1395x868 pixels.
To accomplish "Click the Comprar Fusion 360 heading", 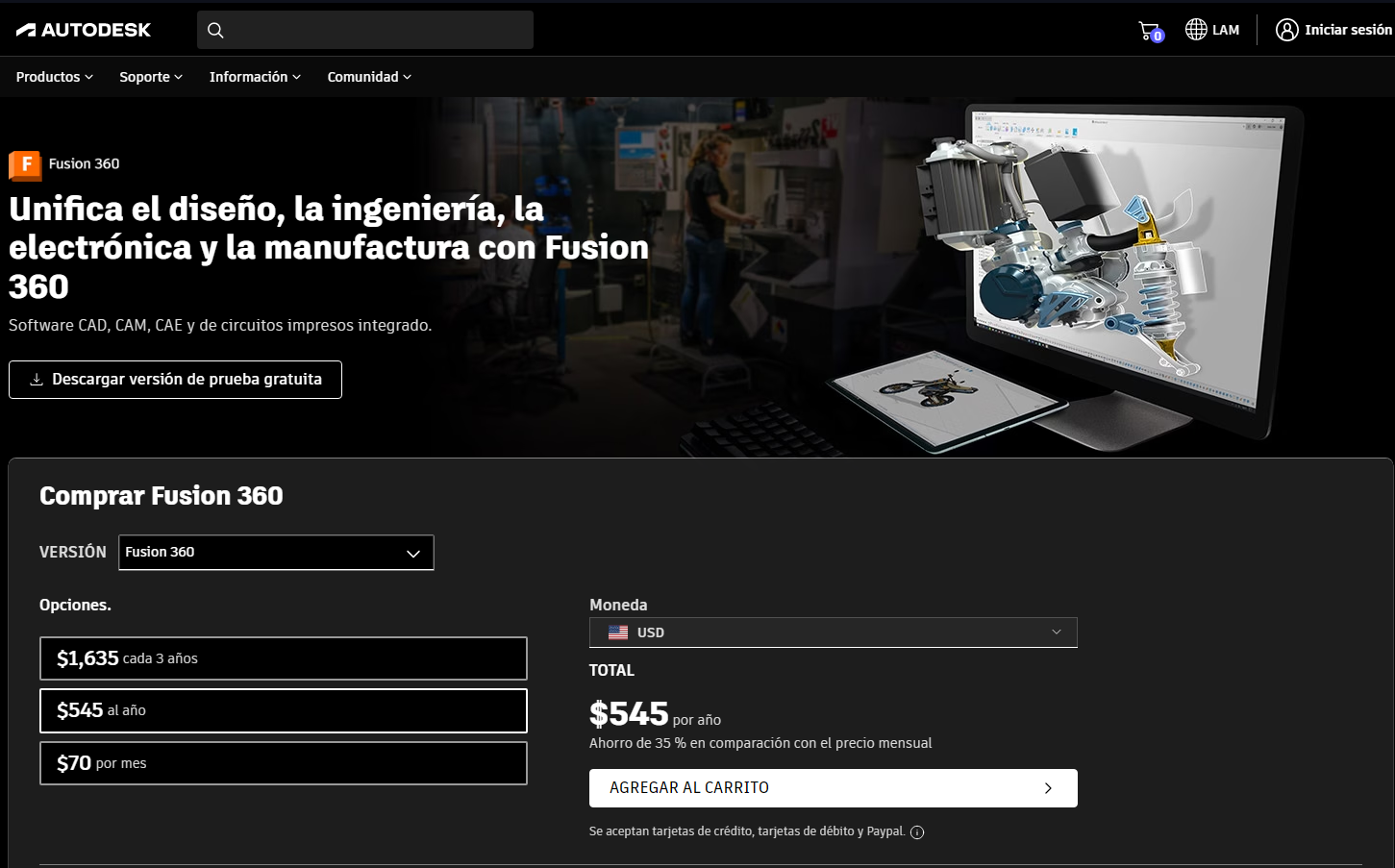I will click(x=162, y=496).
